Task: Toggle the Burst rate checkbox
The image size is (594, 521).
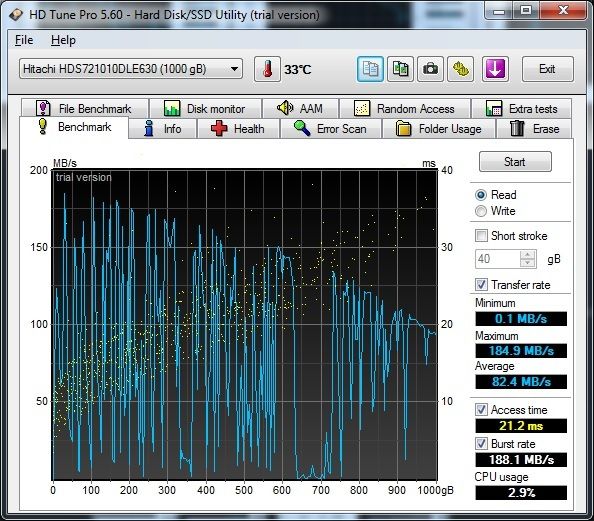Action: click(x=481, y=443)
